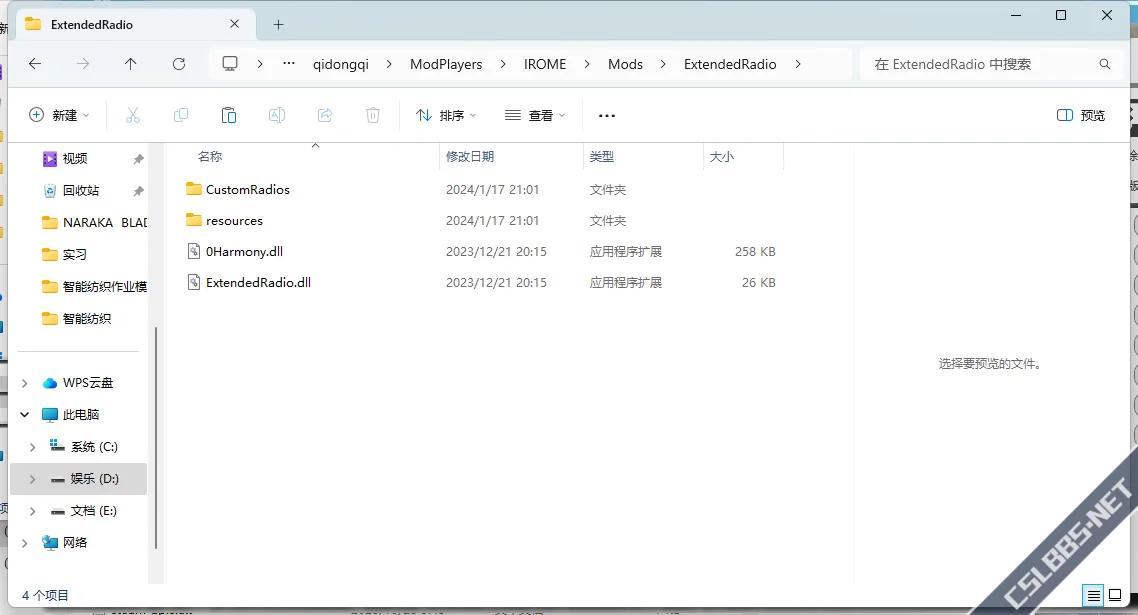Image resolution: width=1138 pixels, height=615 pixels.
Task: Expand the 娱乐 (D:) drive node
Action: (x=32, y=478)
